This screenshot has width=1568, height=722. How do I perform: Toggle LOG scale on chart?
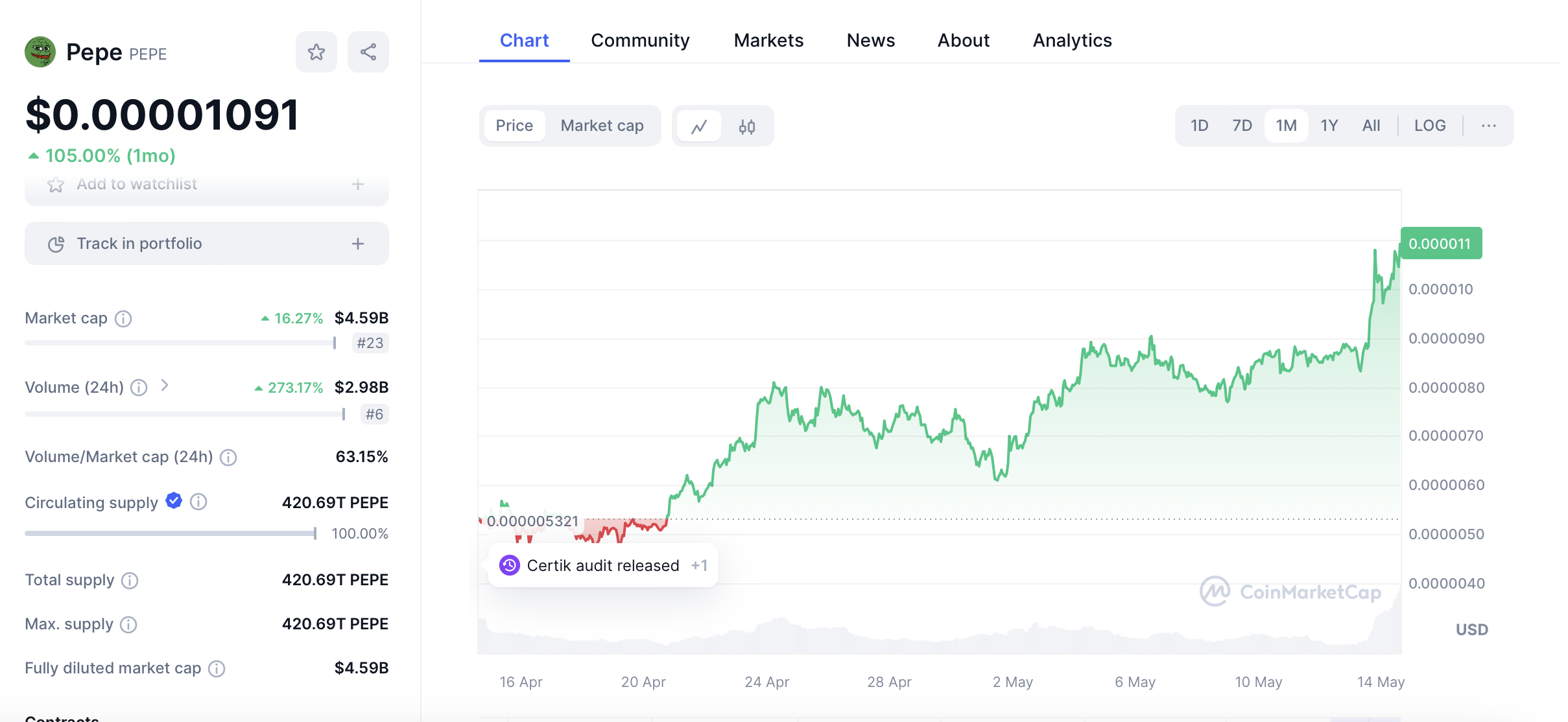[1429, 126]
